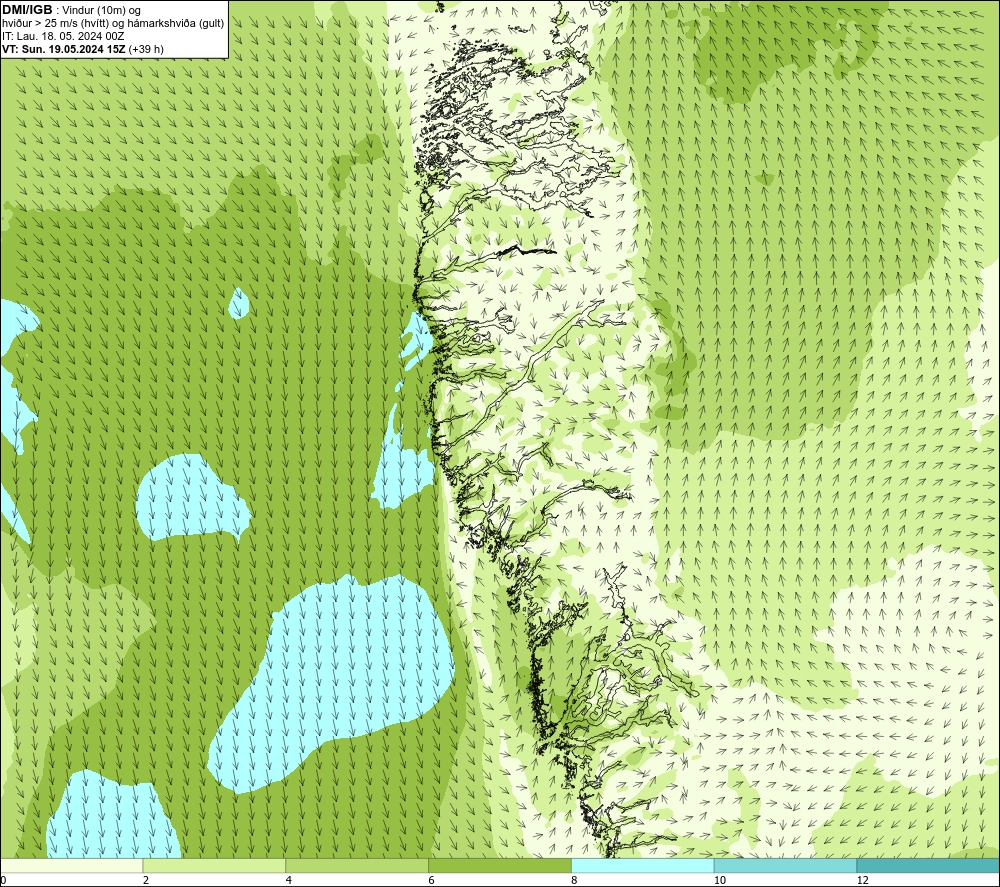Click the scale label '4'
The height and width of the screenshot is (887, 1000).
pos(289,880)
